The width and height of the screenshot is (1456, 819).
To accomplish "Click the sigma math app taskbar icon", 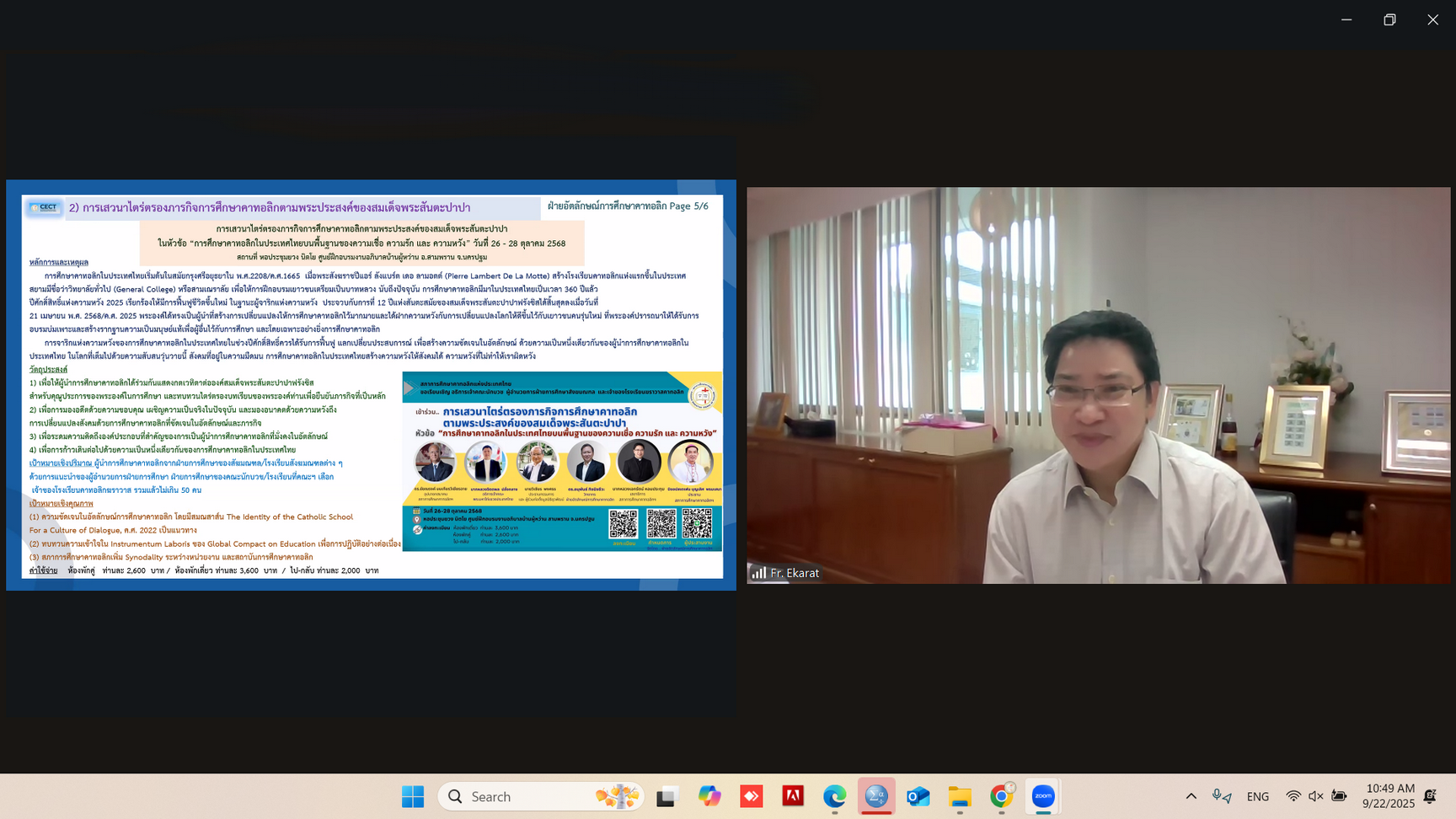I will tap(876, 796).
